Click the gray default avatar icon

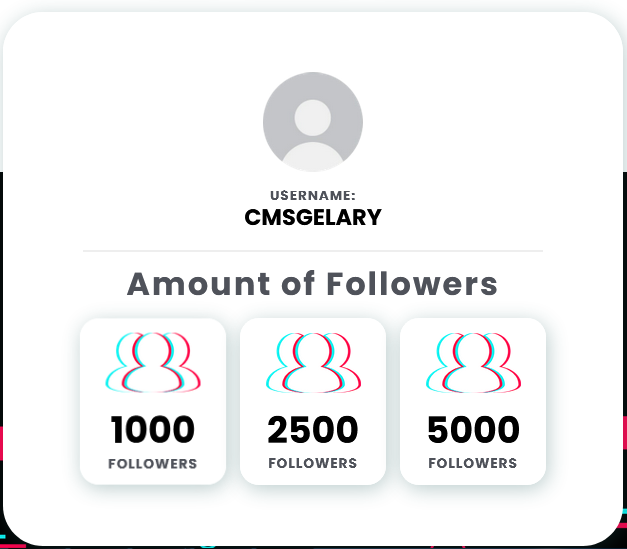click(x=313, y=122)
